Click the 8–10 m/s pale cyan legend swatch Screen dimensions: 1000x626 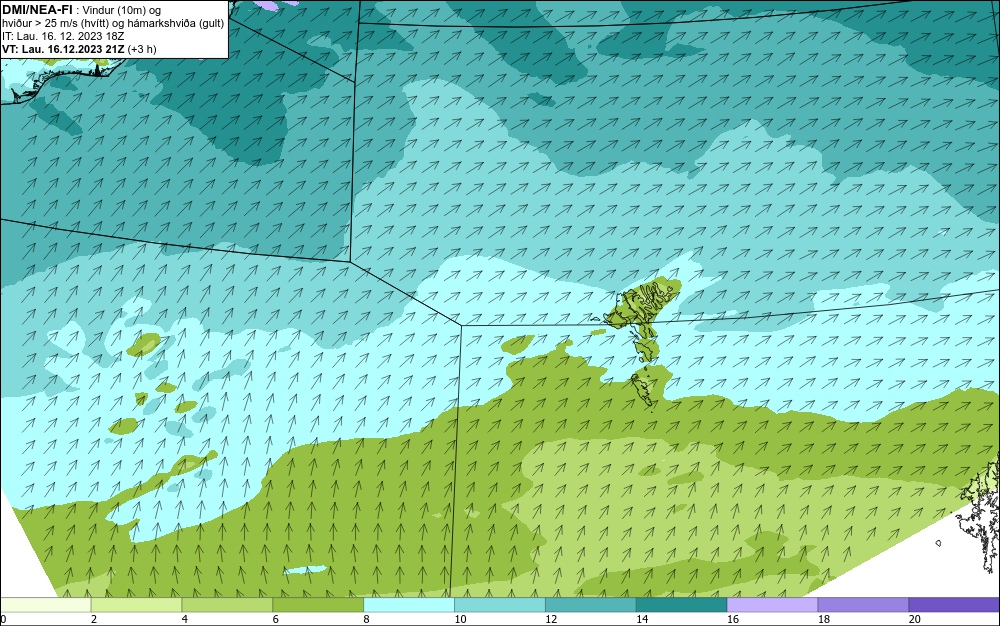[409, 605]
